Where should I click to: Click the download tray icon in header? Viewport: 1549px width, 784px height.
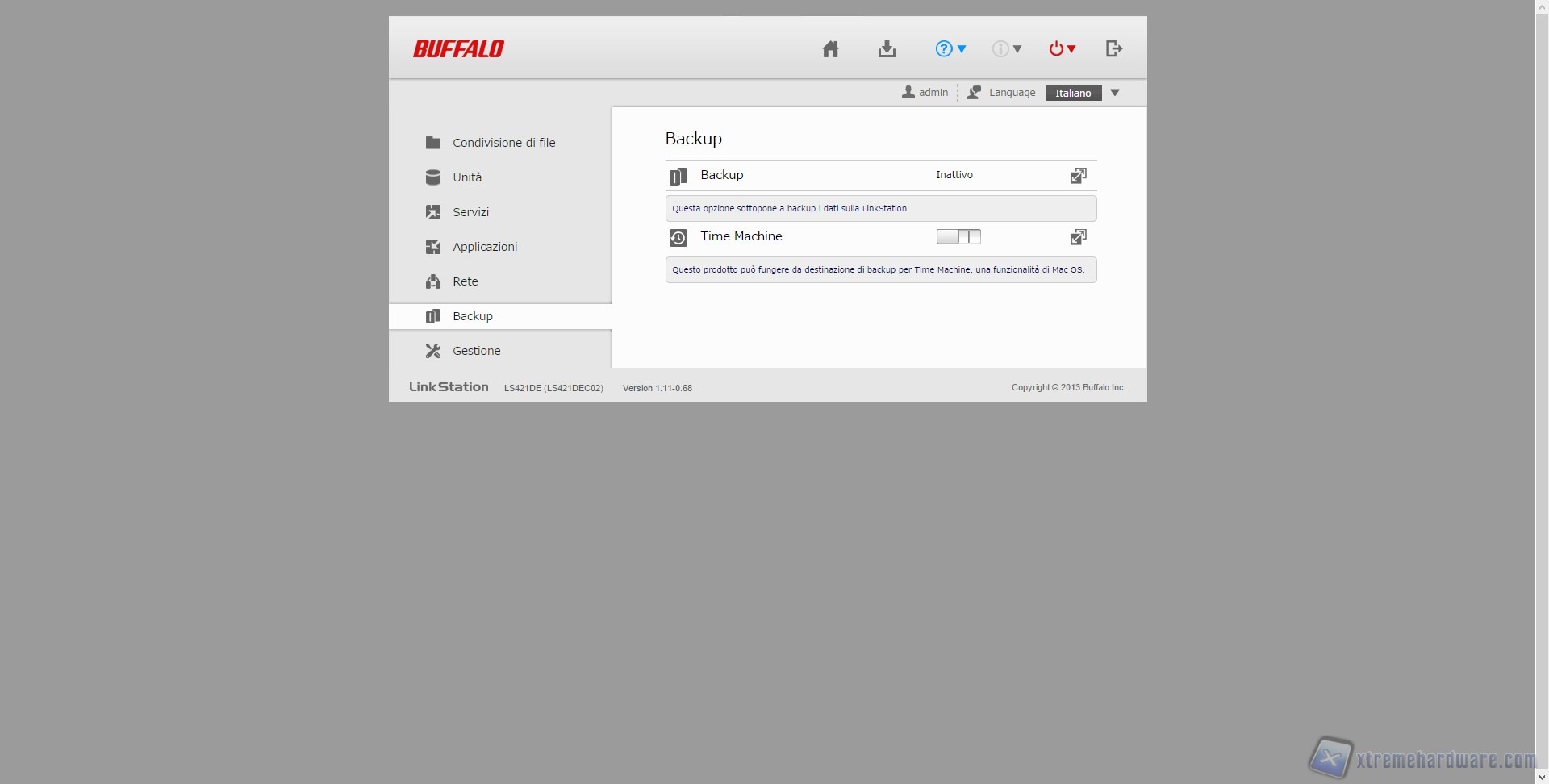pos(887,49)
